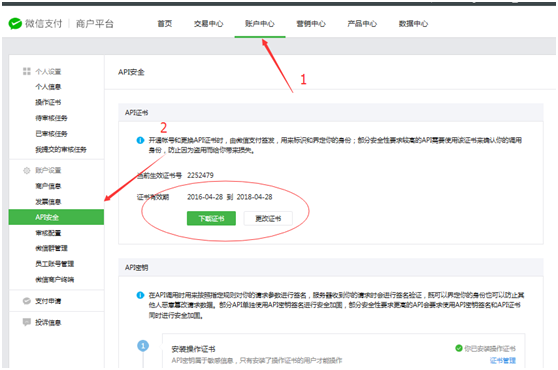Viewport: 558px width, 370px height.
Task: Click the green checkmark beside 你已安装操作证书
Action: point(459,348)
